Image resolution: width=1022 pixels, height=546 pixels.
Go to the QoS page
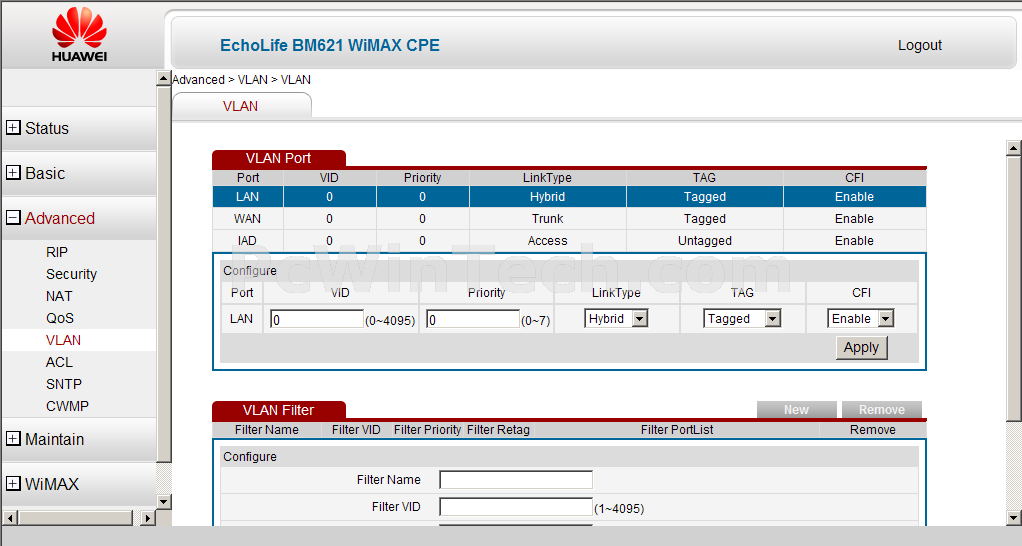tap(59, 319)
